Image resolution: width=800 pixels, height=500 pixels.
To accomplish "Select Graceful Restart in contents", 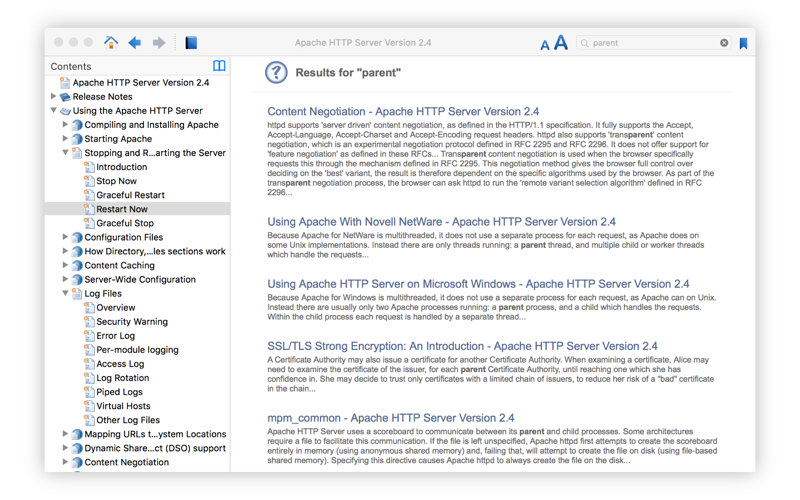I will pos(131,195).
